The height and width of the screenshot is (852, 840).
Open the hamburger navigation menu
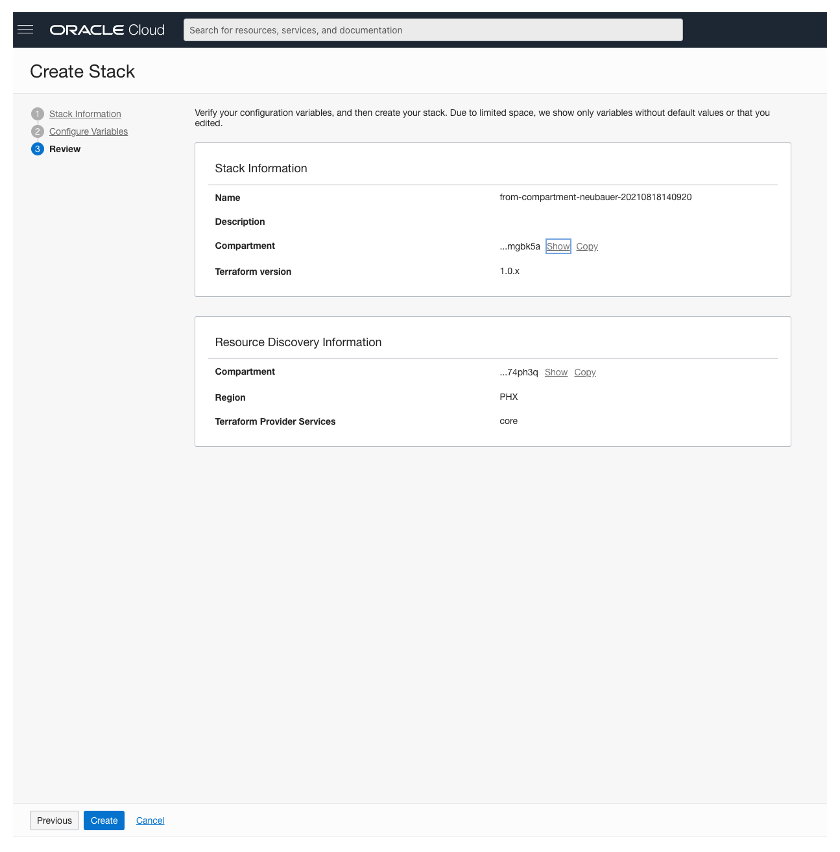pyautogui.click(x=26, y=30)
